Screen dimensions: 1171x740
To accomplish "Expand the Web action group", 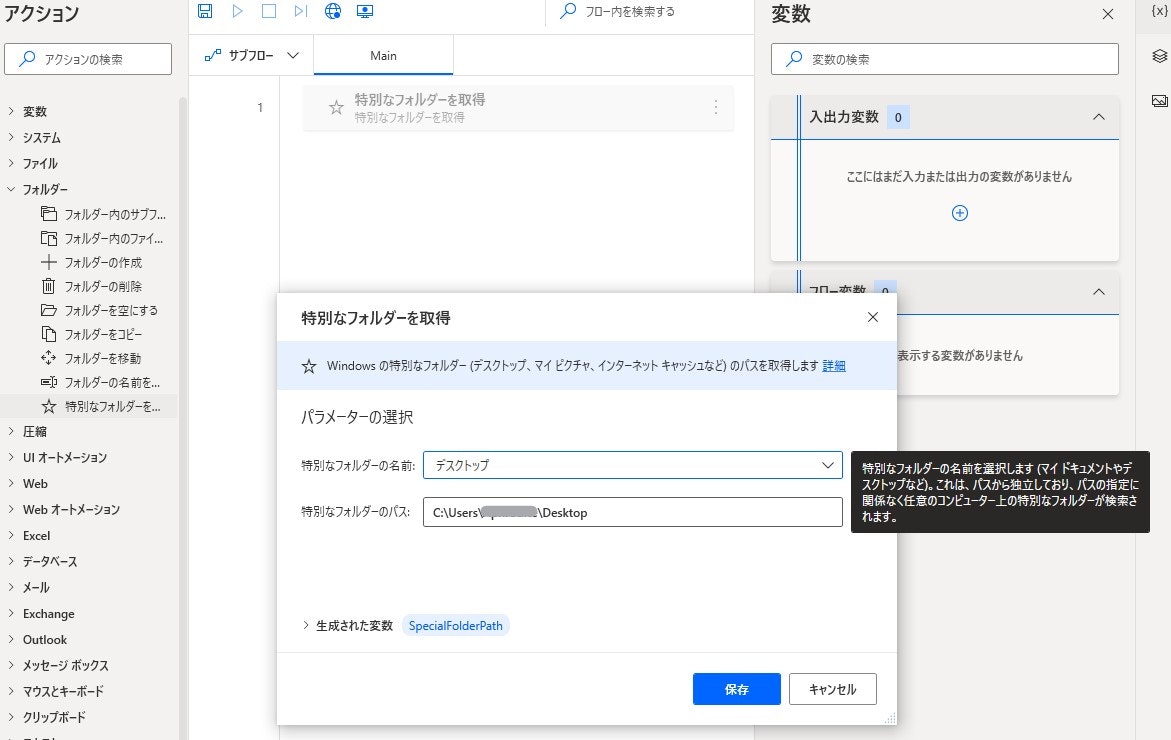I will pyautogui.click(x=11, y=484).
